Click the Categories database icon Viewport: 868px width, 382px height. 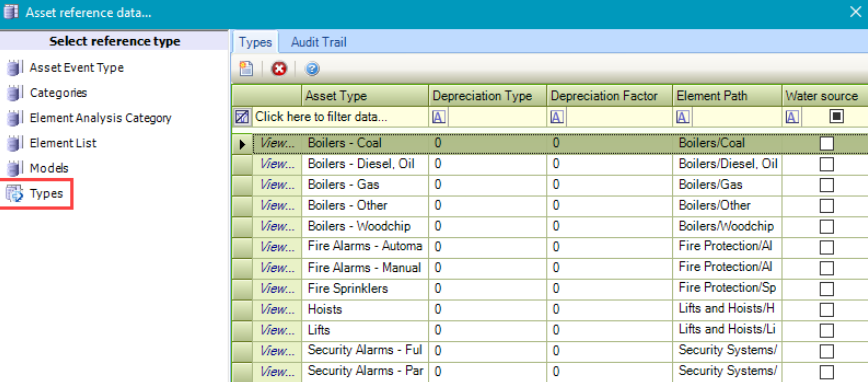click(13, 93)
